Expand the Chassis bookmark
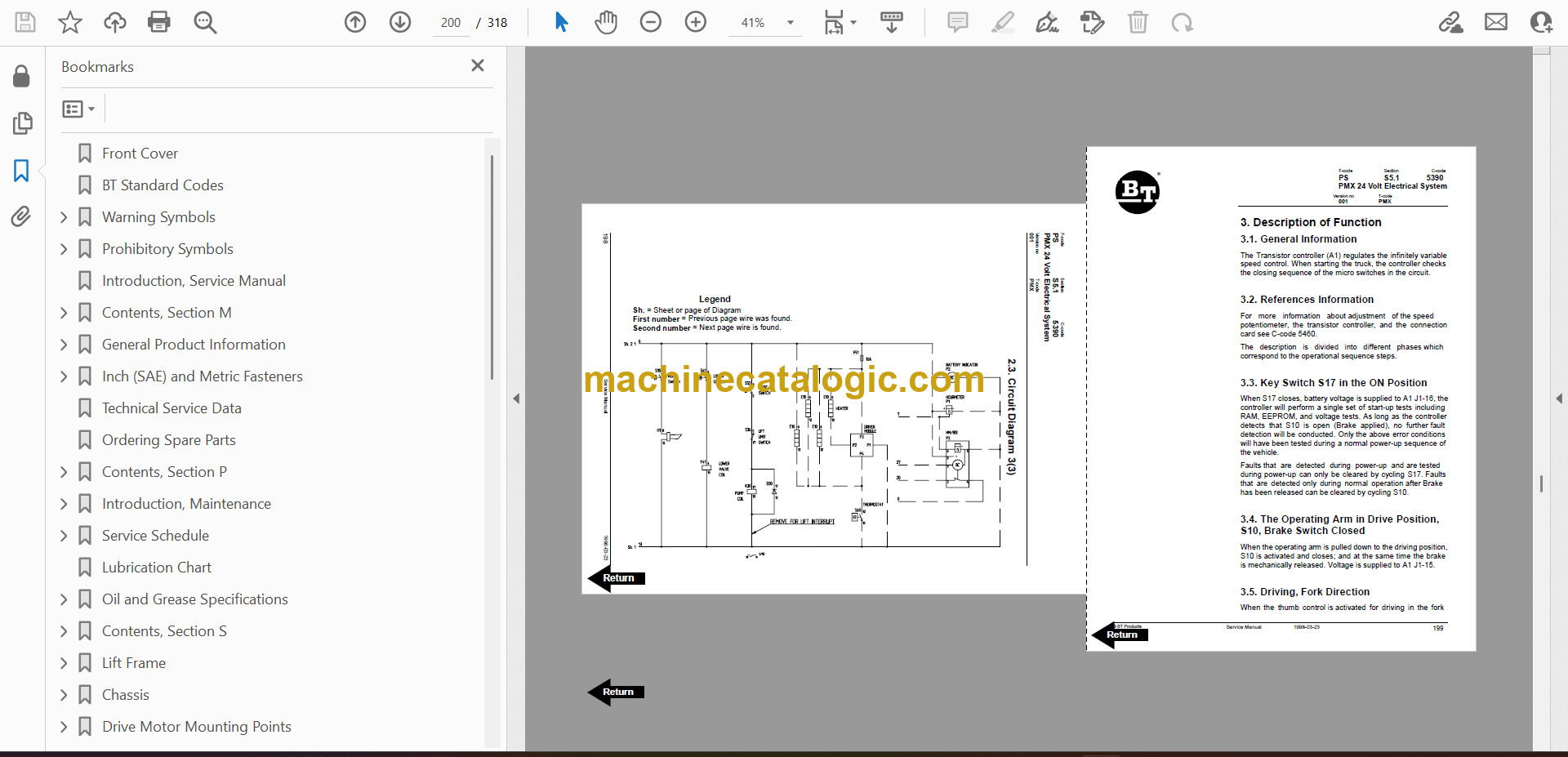1568x757 pixels. 64,695
